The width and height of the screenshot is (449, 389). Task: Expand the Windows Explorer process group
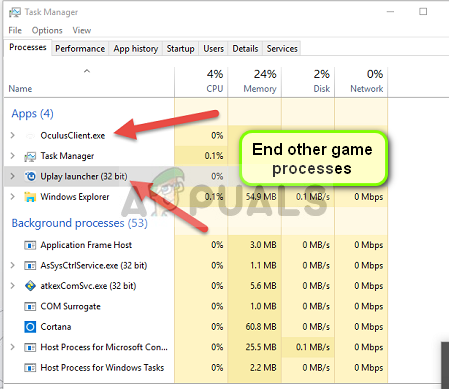pyautogui.click(x=13, y=197)
